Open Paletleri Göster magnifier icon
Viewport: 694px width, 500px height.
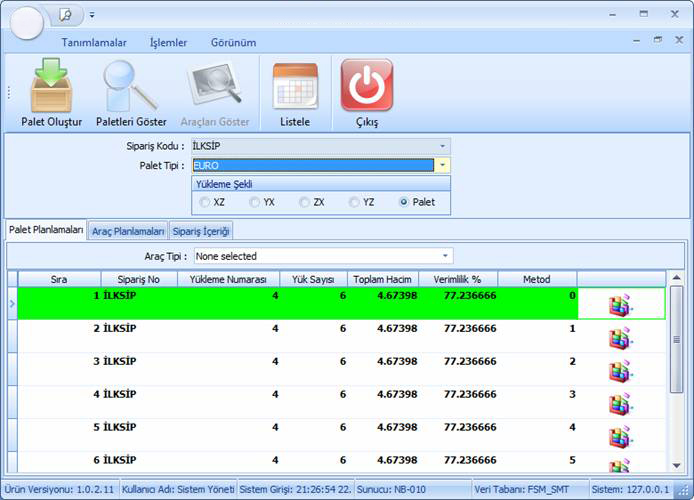click(x=131, y=87)
